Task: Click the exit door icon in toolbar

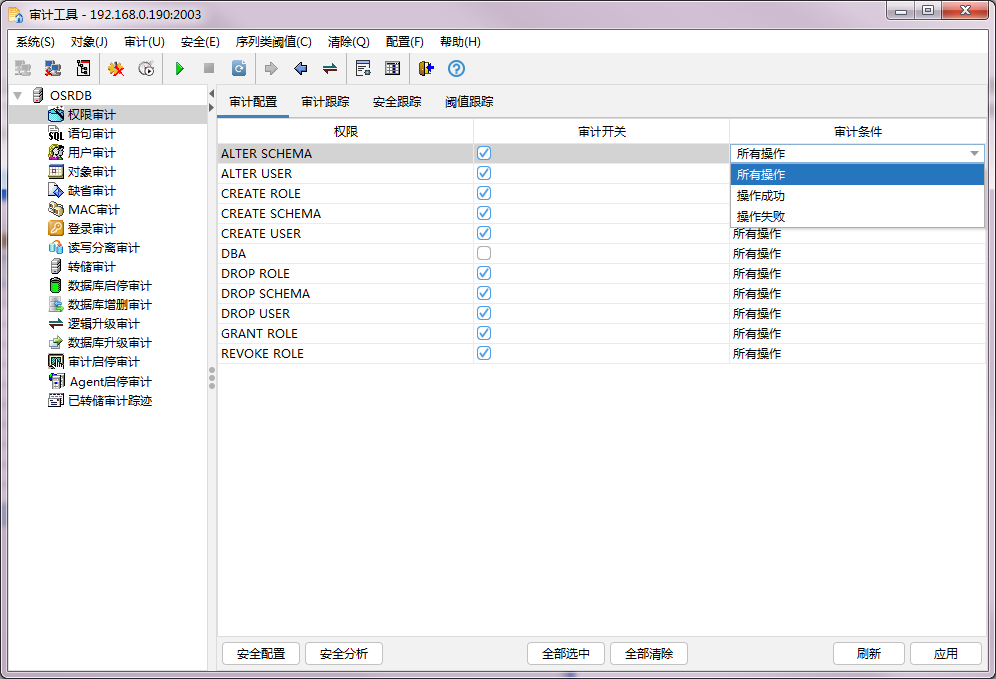Action: (x=426, y=69)
